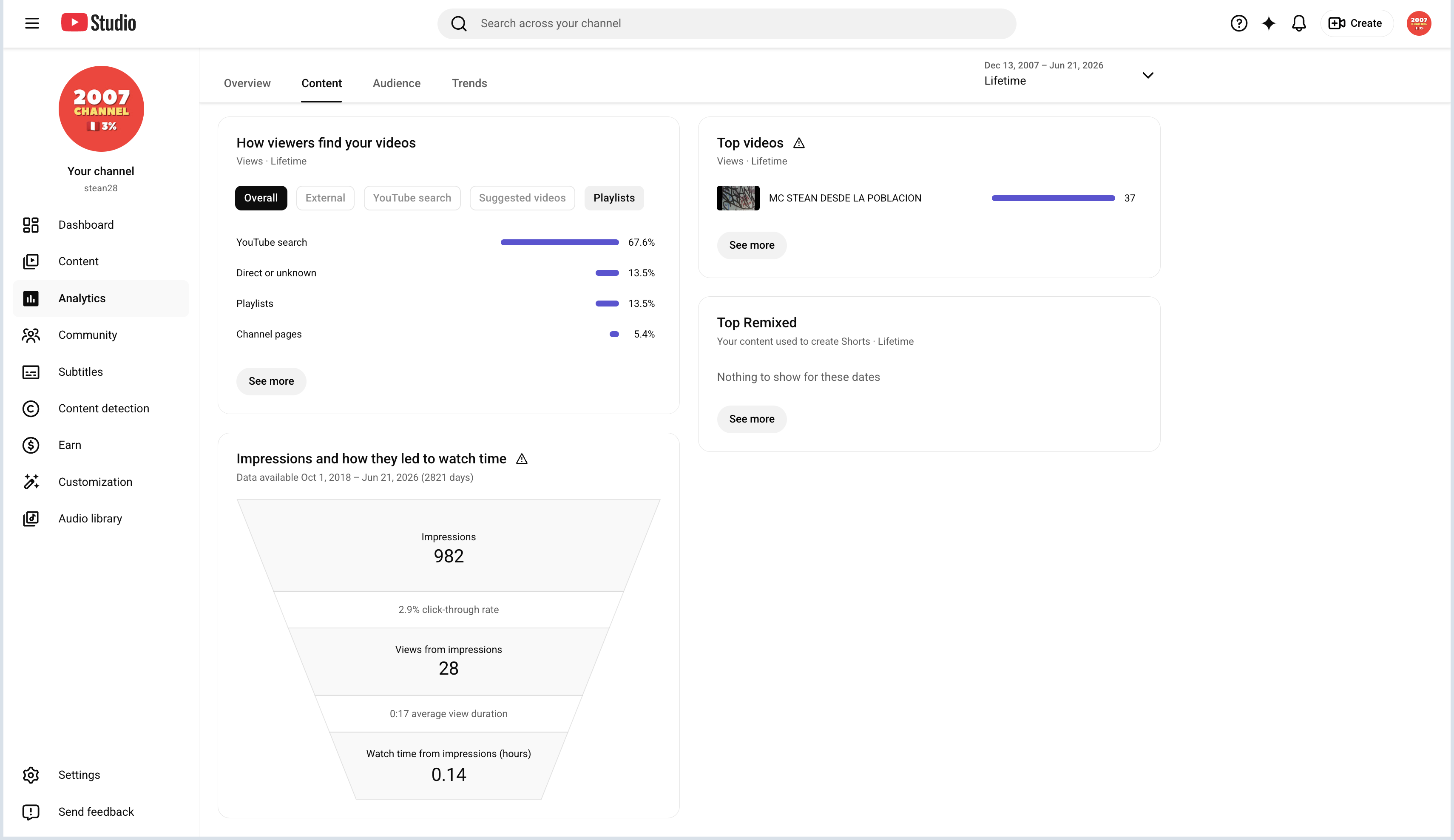Click the Settings sidebar label

pyautogui.click(x=79, y=775)
